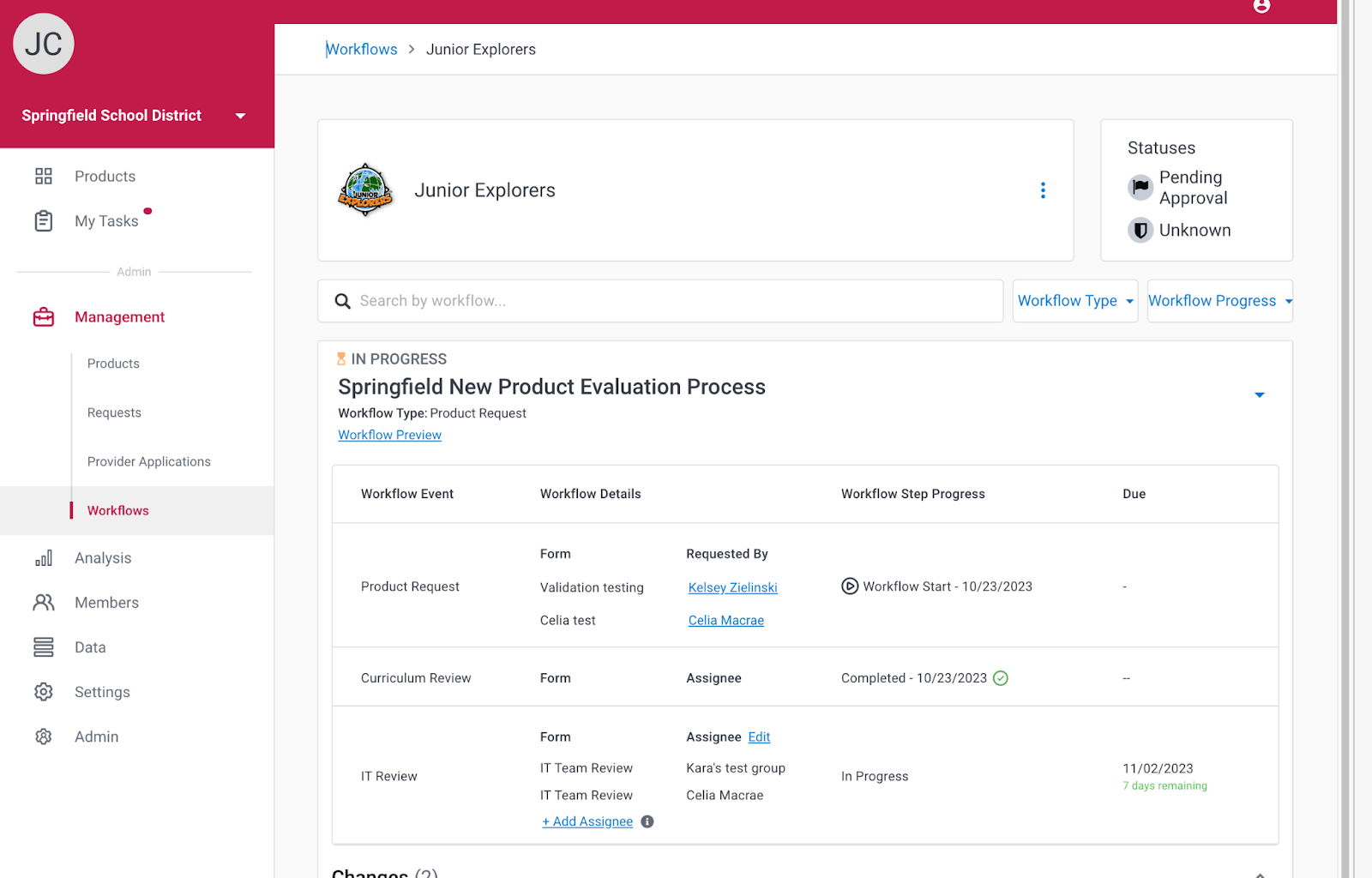1372x878 pixels.
Task: Expand the Springfield School District selector
Action: pos(240,116)
